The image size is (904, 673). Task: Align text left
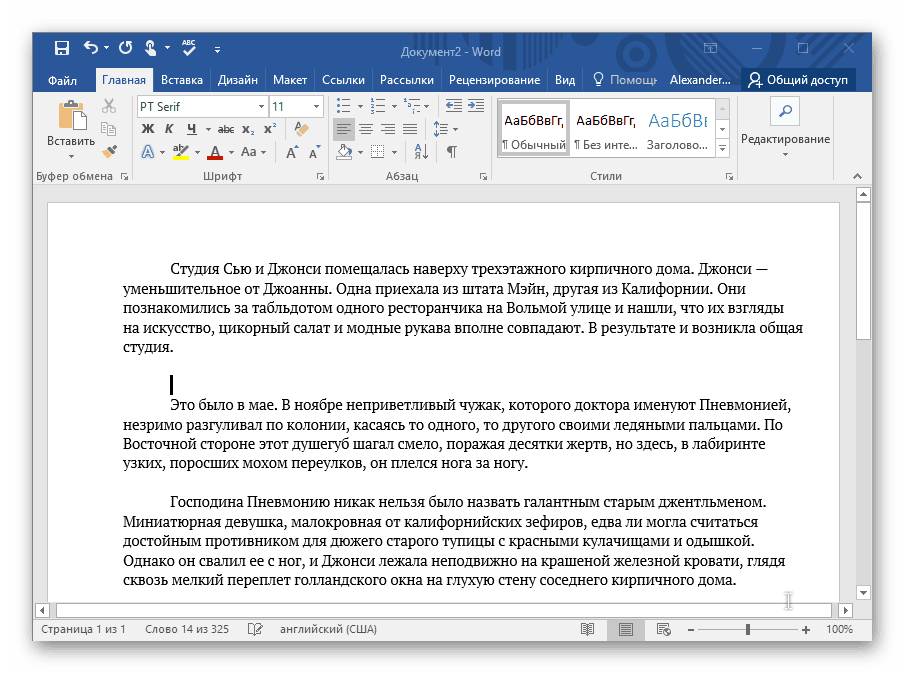(x=344, y=129)
